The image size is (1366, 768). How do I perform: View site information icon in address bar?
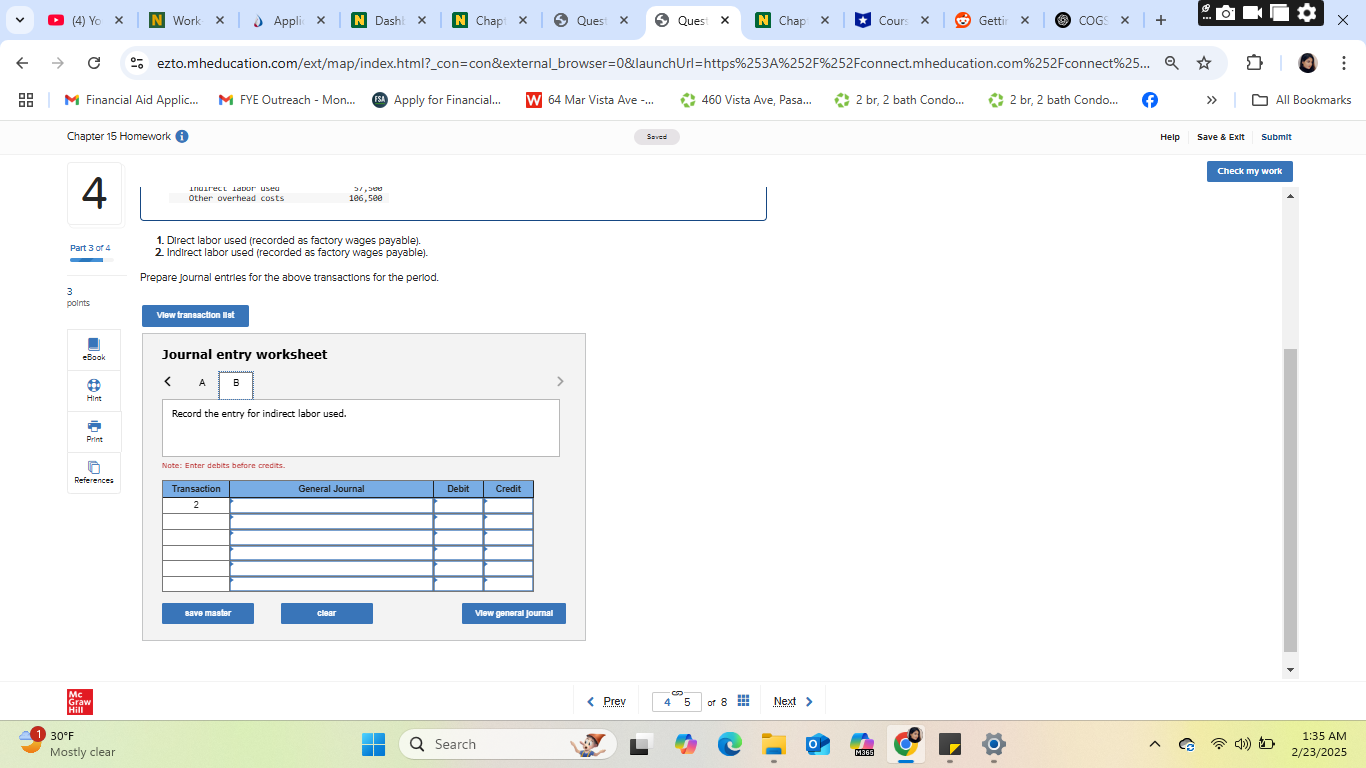pos(138,63)
